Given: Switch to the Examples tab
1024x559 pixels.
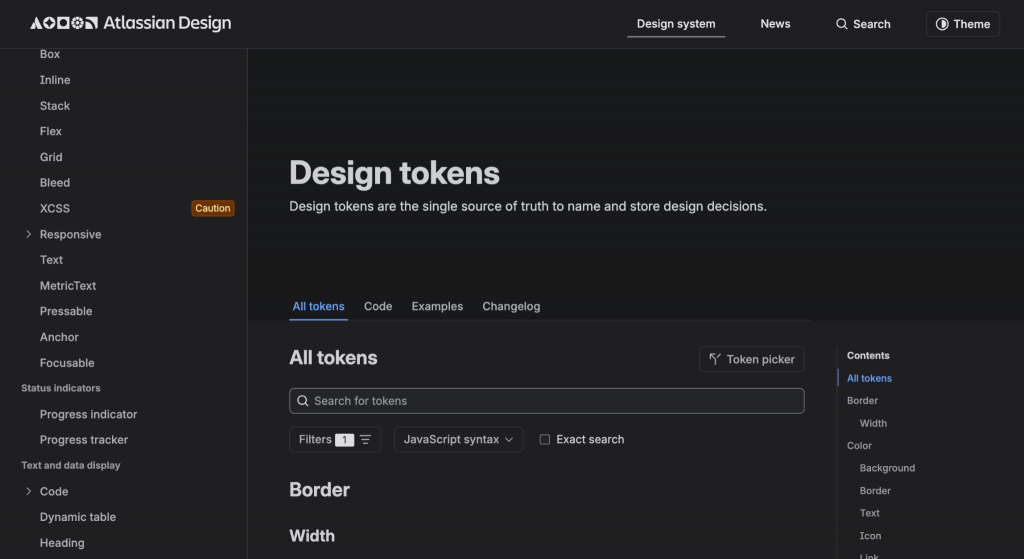Looking at the screenshot, I should click(x=437, y=306).
